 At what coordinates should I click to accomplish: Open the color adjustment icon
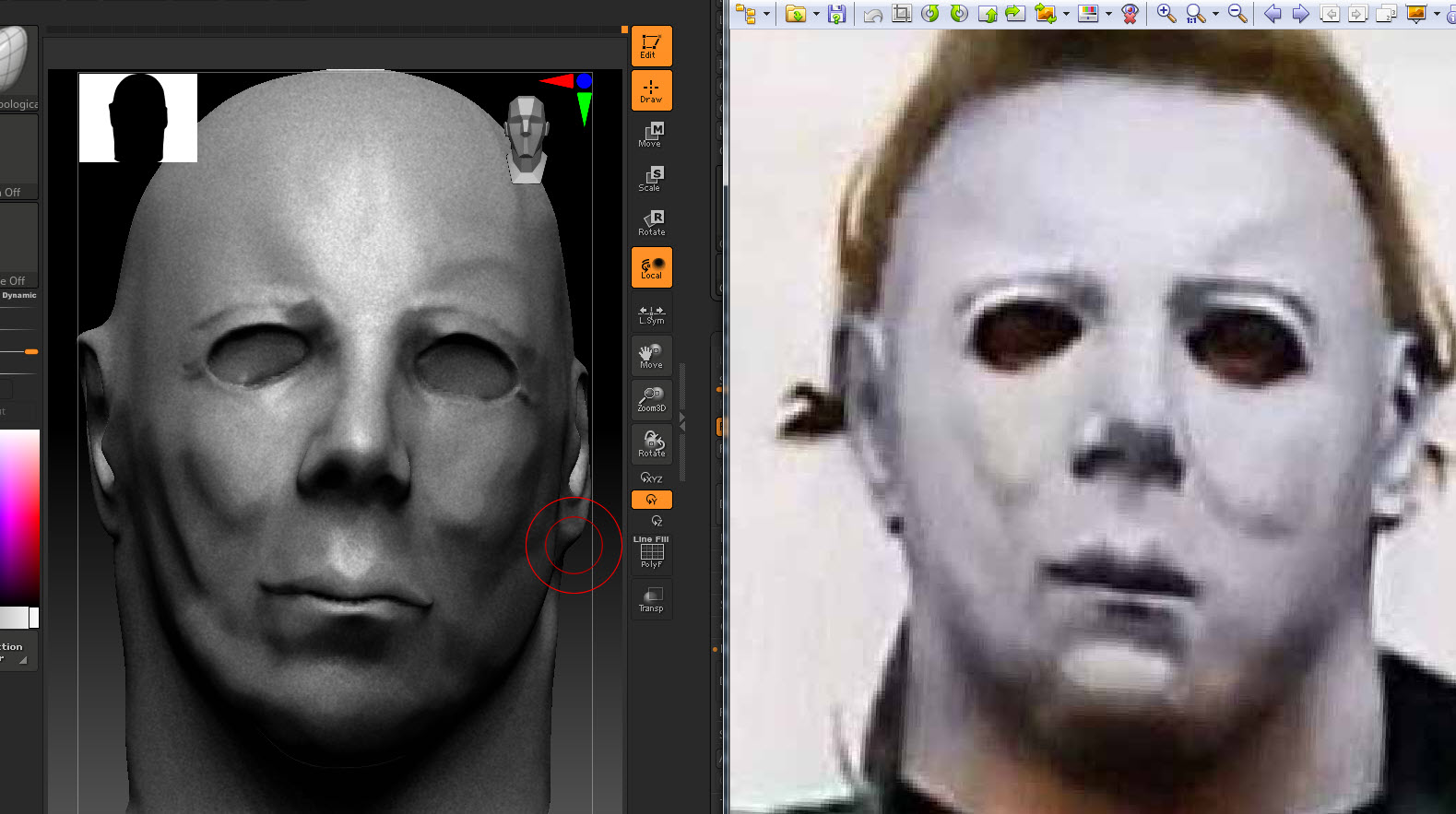tap(1088, 14)
